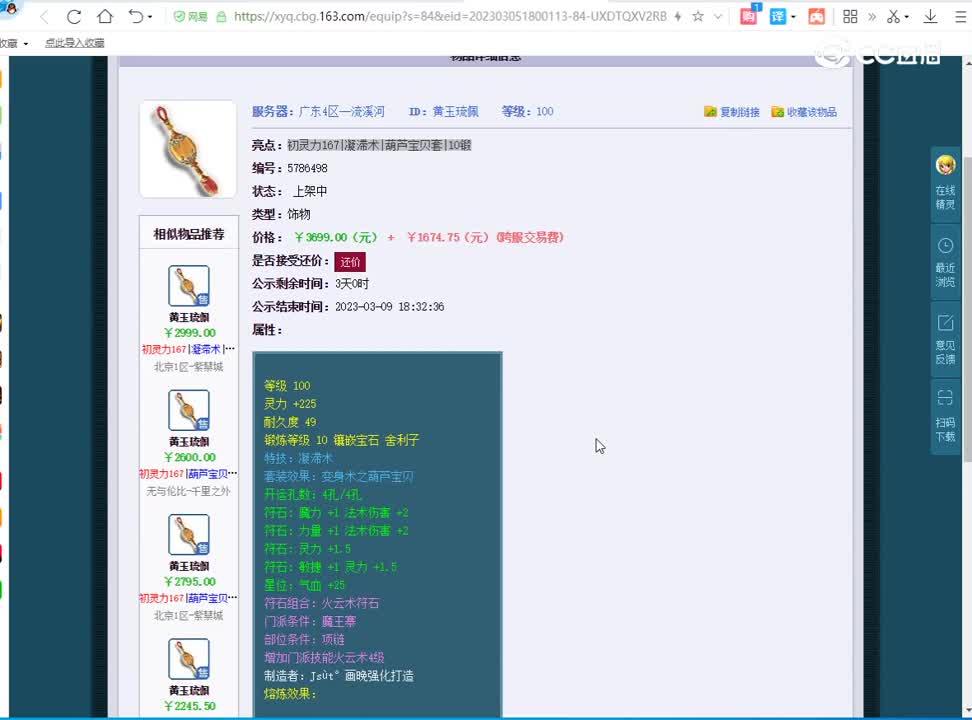Show the QR code via 扫码下载
Viewport: 972px width, 720px height.
tap(944, 416)
